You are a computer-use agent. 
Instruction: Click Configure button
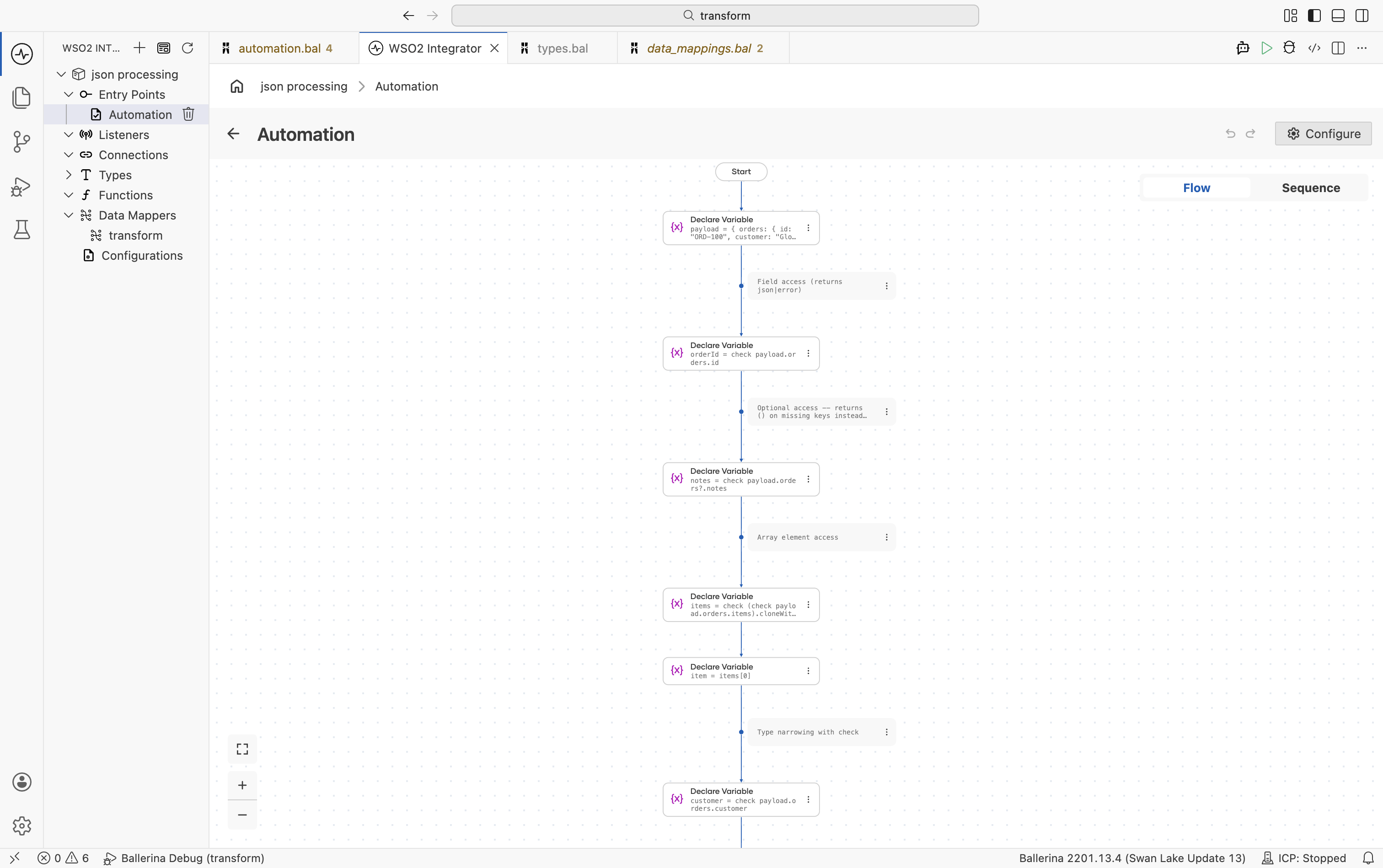(x=1323, y=134)
